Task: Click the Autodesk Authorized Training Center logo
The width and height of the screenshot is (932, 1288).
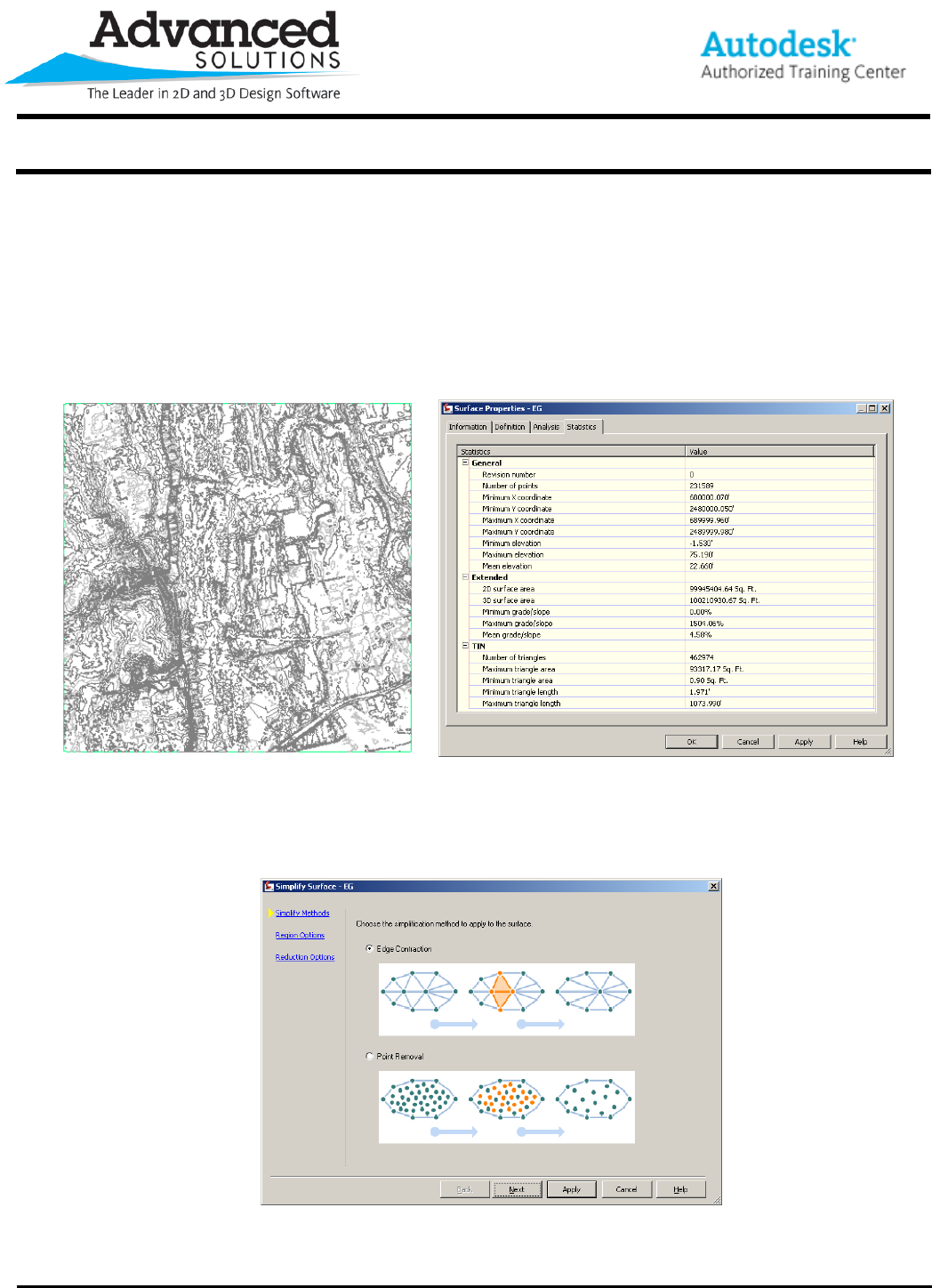Action: coord(803,55)
